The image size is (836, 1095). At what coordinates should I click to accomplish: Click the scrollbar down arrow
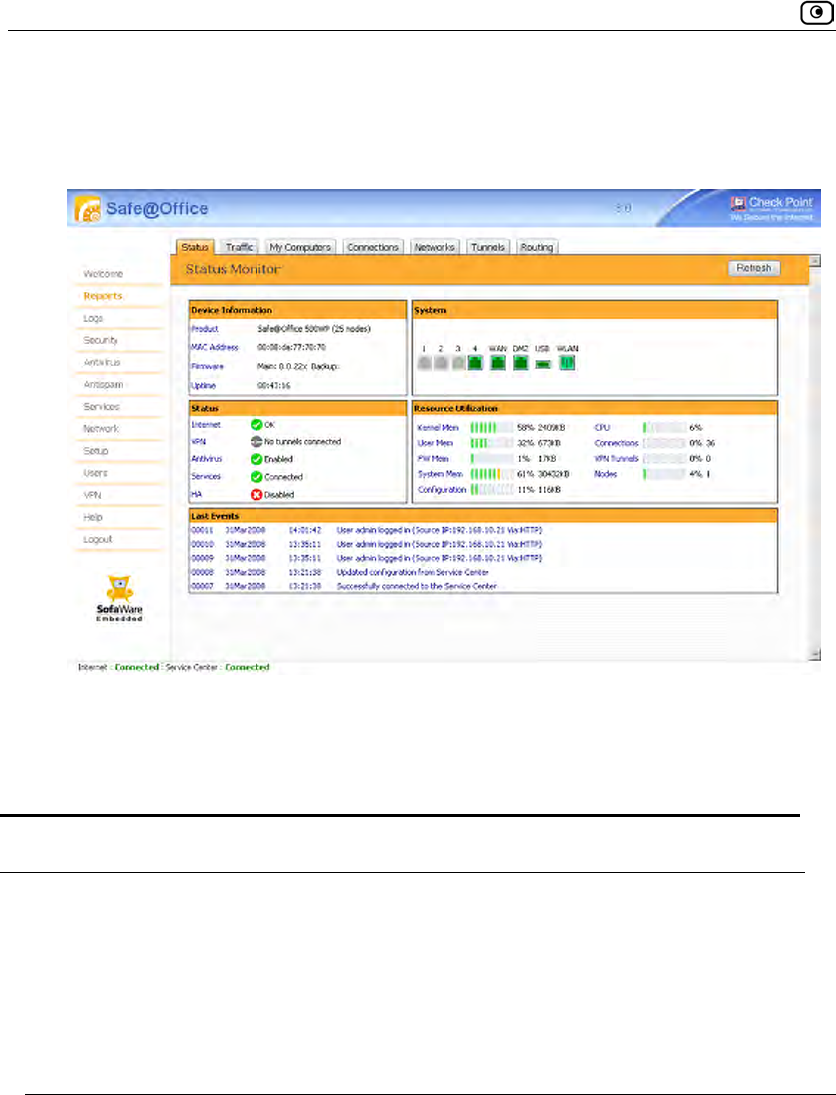pyautogui.click(x=814, y=654)
